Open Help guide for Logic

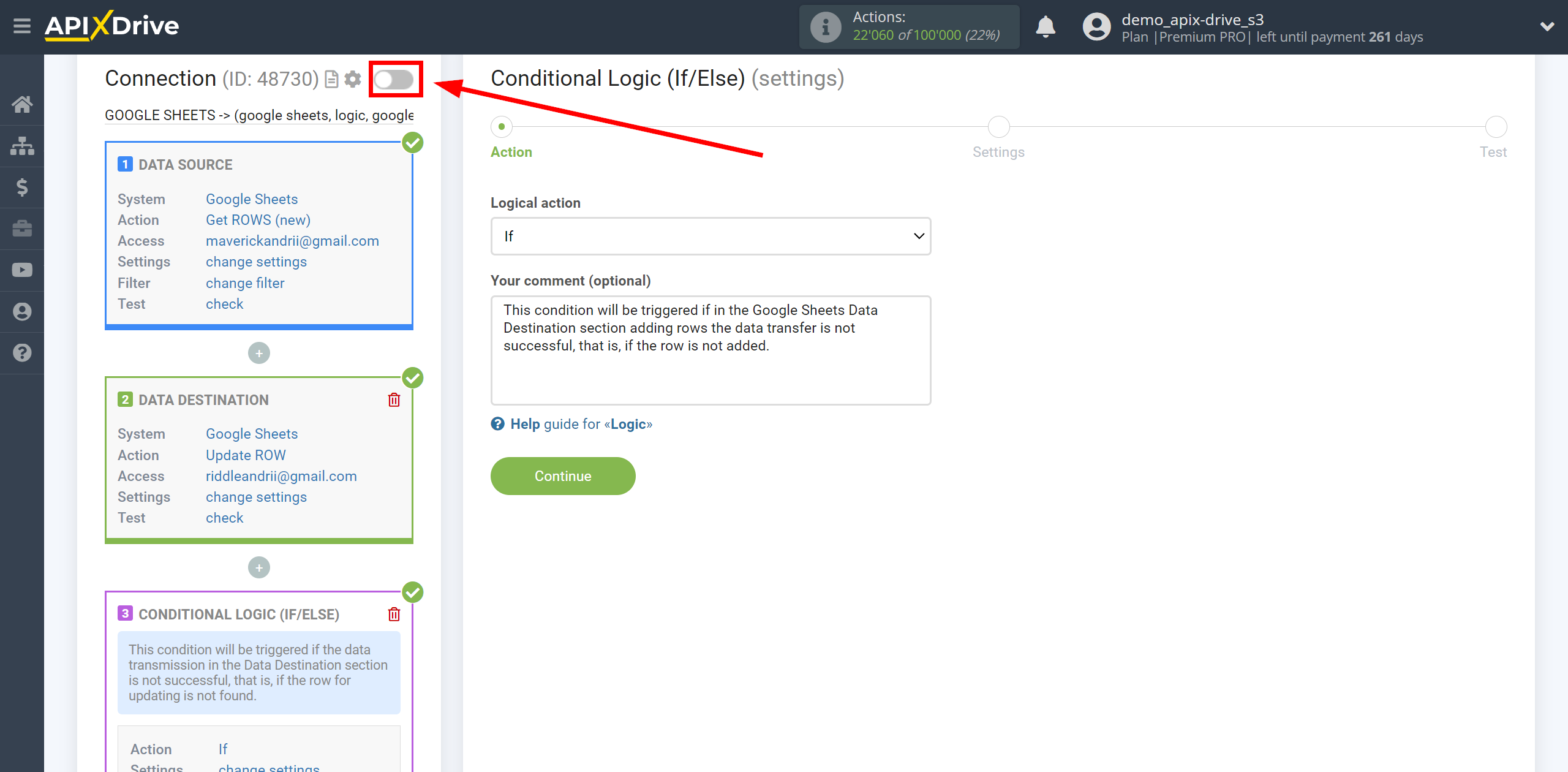(581, 424)
